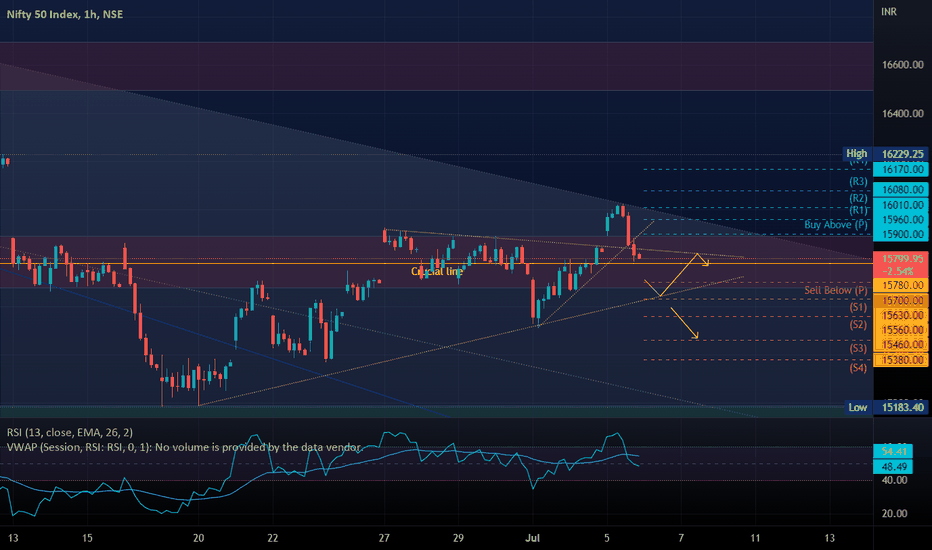Click the 16170.00 resistance price tag
Viewport: 932px width, 550px height.
(x=902, y=169)
